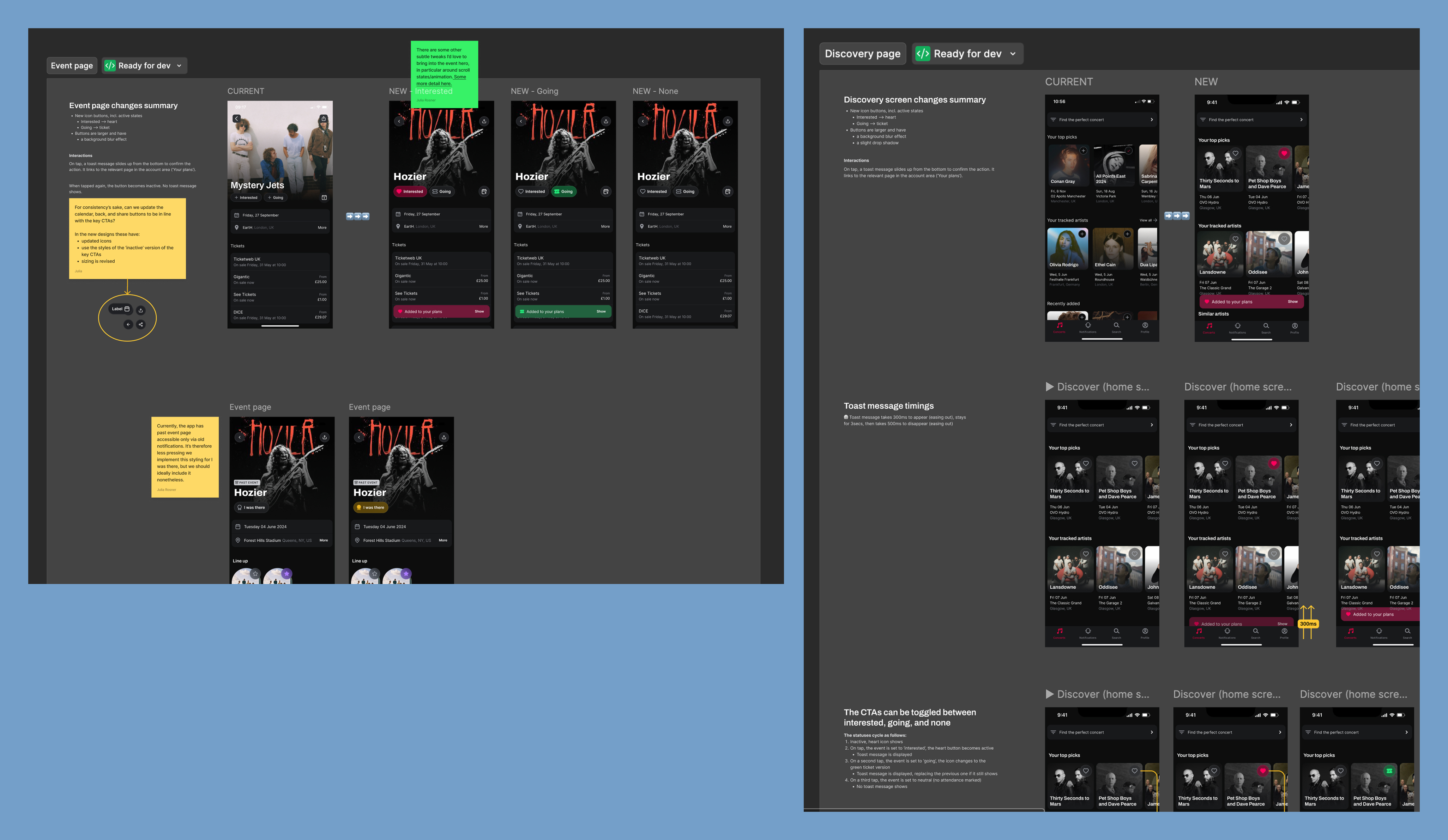
Task: Click 'Going' button in NEW - Interested frame
Action: tap(441, 192)
